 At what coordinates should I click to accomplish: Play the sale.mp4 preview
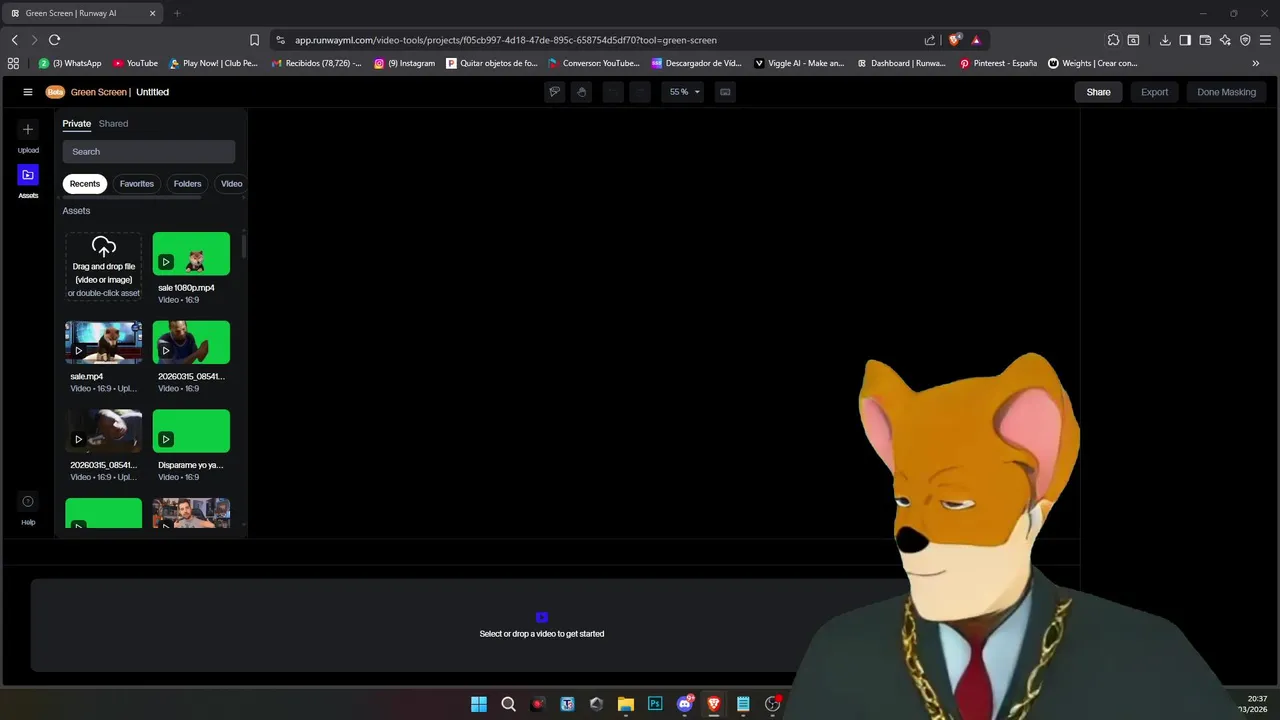coord(78,351)
